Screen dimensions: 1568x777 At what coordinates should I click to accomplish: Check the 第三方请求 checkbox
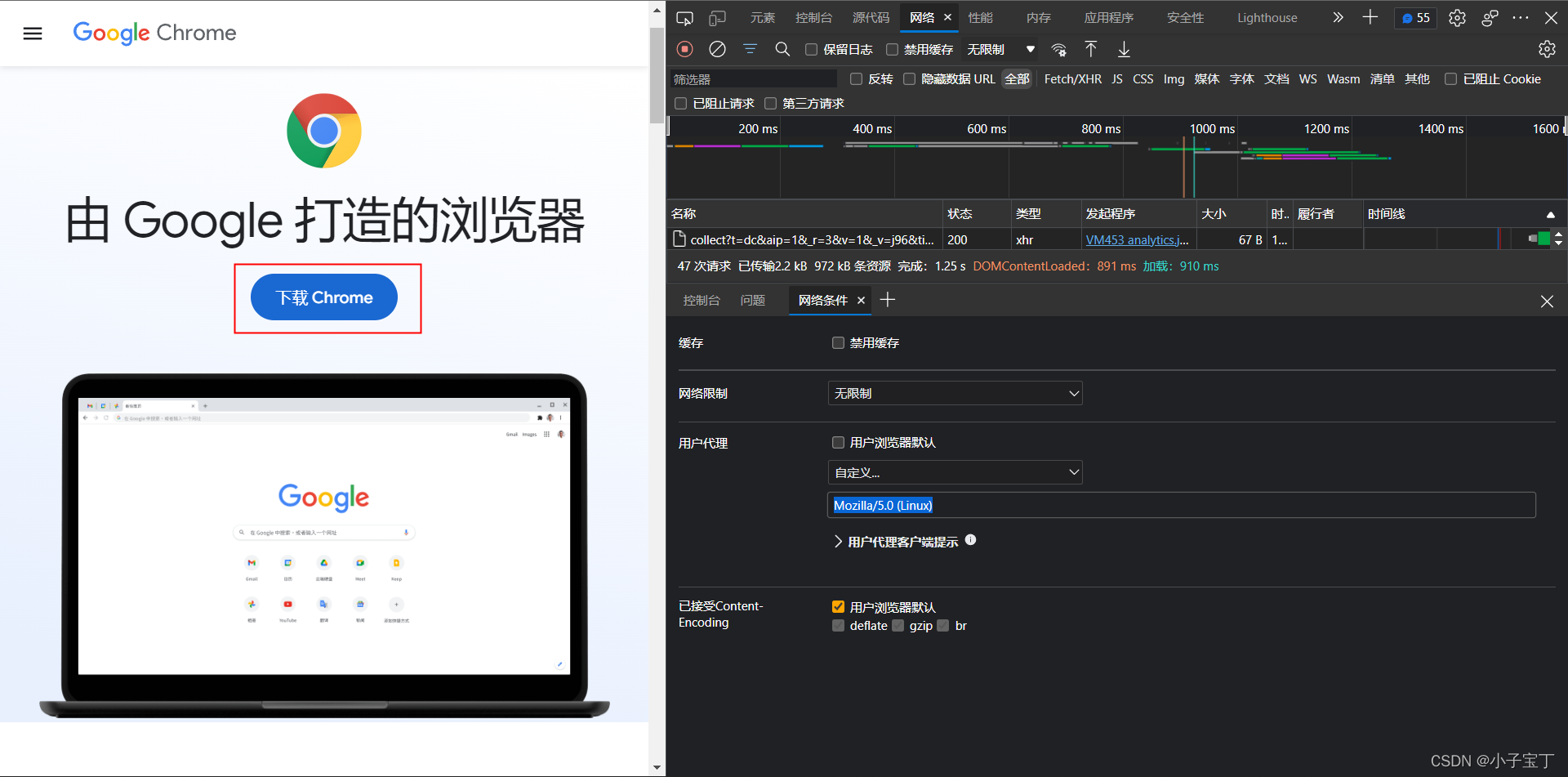[x=770, y=104]
